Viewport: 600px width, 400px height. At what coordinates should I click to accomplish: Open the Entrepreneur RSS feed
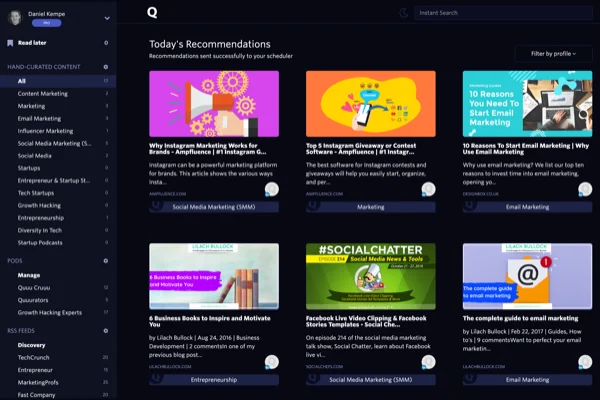(x=58, y=370)
